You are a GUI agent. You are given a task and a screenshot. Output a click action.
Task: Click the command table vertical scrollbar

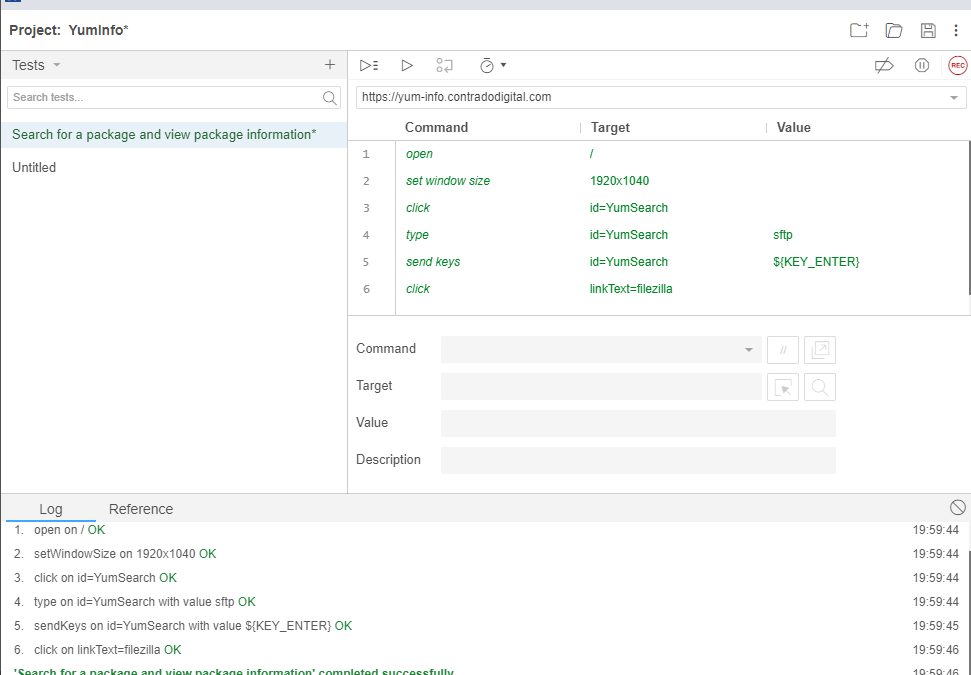pyautogui.click(x=969, y=217)
